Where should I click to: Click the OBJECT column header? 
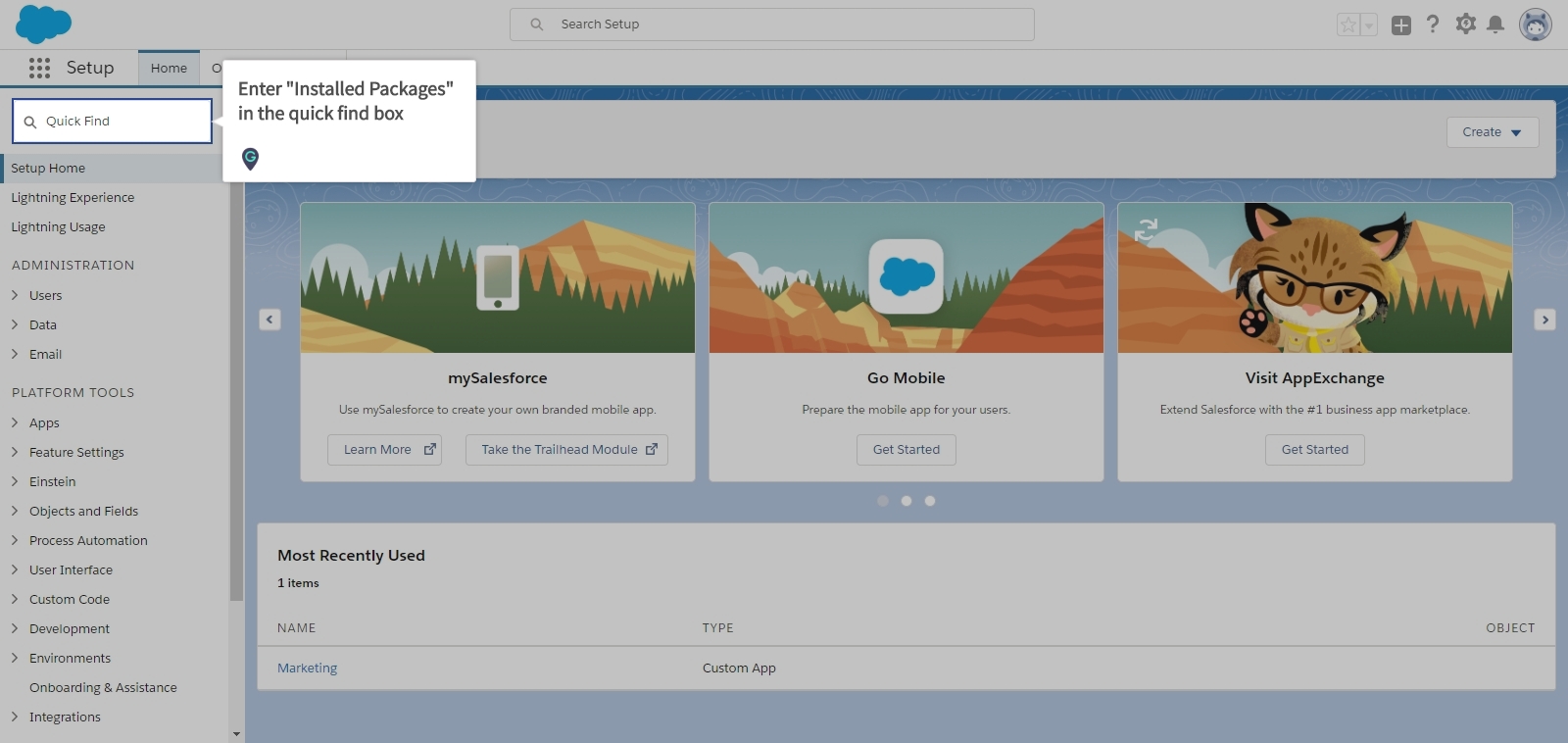pos(1510,628)
